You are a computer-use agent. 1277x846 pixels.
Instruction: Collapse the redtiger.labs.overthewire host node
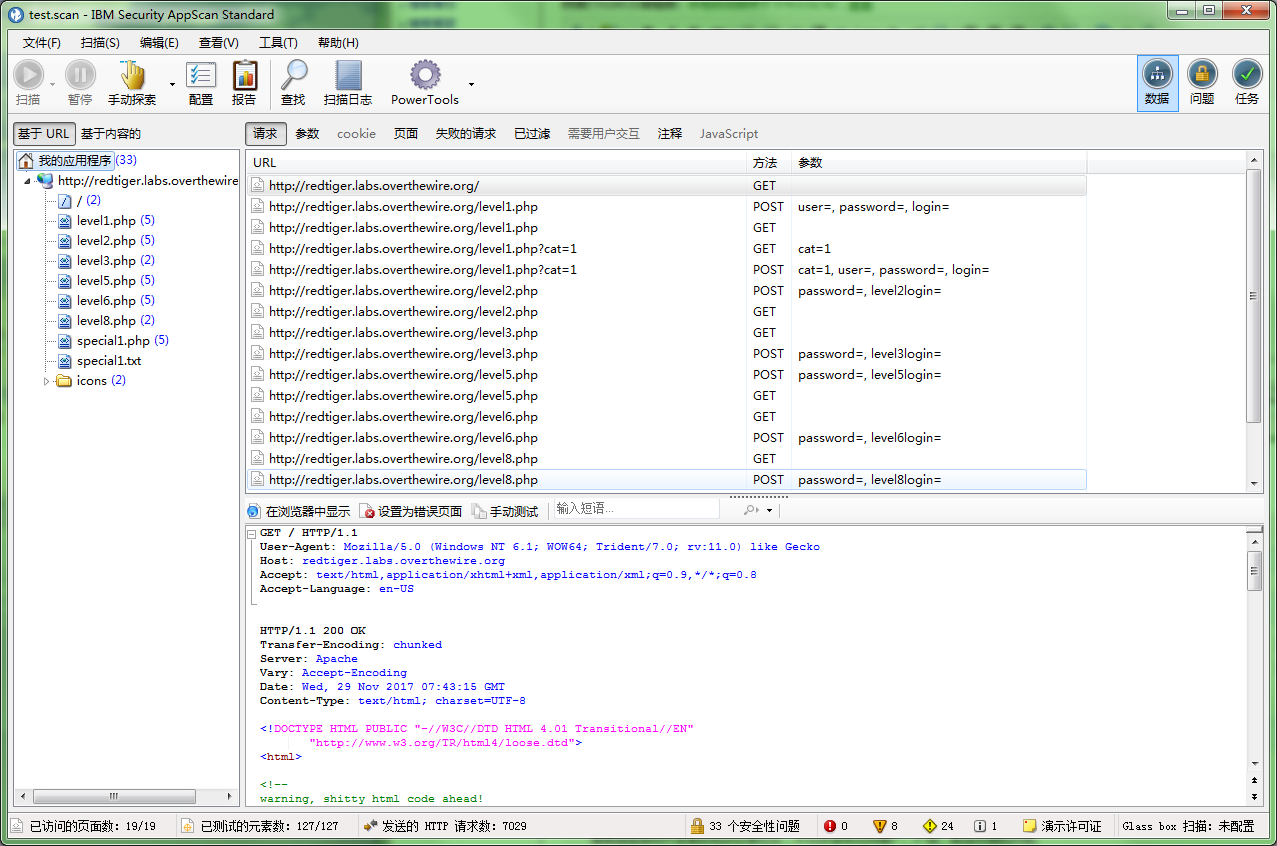click(x=27, y=181)
